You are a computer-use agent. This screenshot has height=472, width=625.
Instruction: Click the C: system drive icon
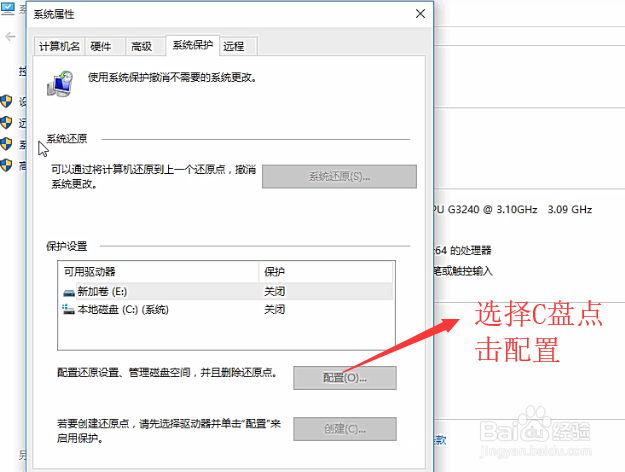coord(69,309)
